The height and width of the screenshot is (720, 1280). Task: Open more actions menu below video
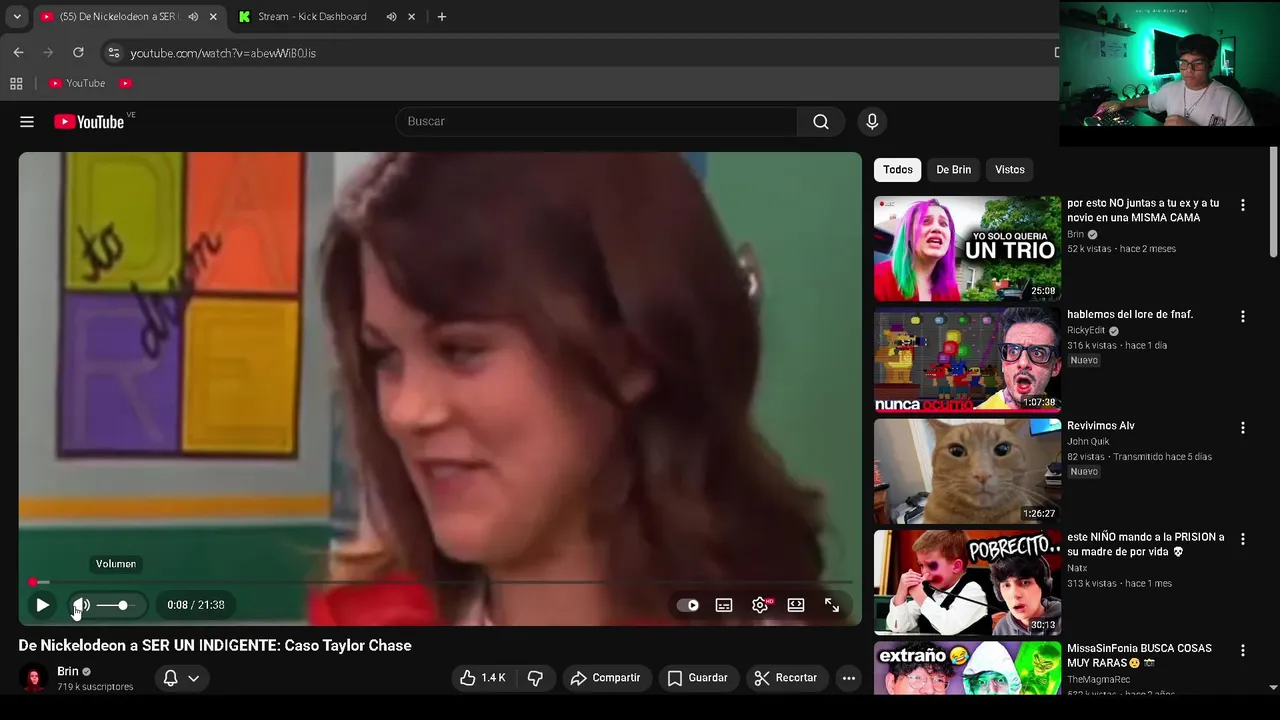849,678
